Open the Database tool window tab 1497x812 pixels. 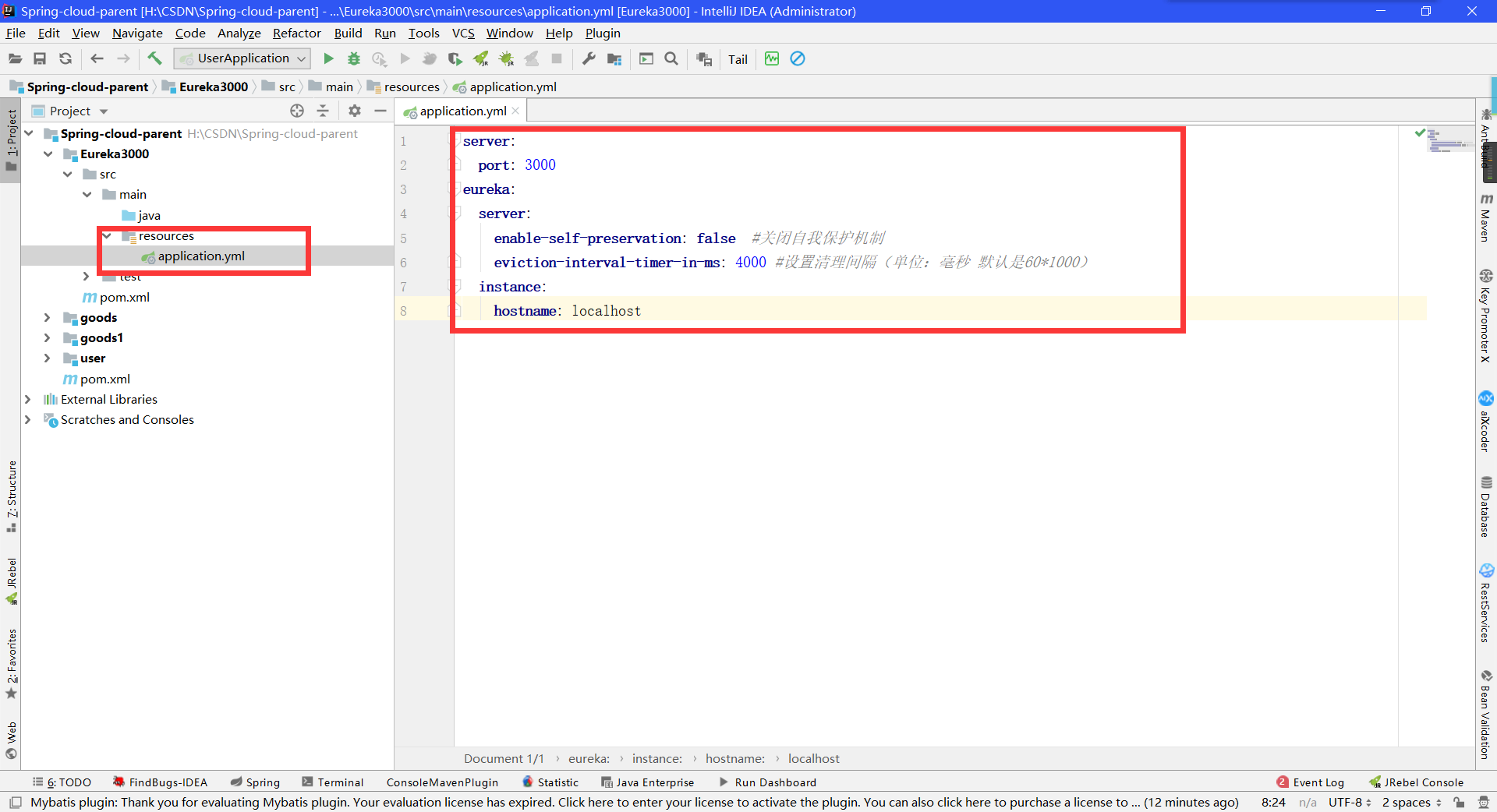[x=1486, y=507]
